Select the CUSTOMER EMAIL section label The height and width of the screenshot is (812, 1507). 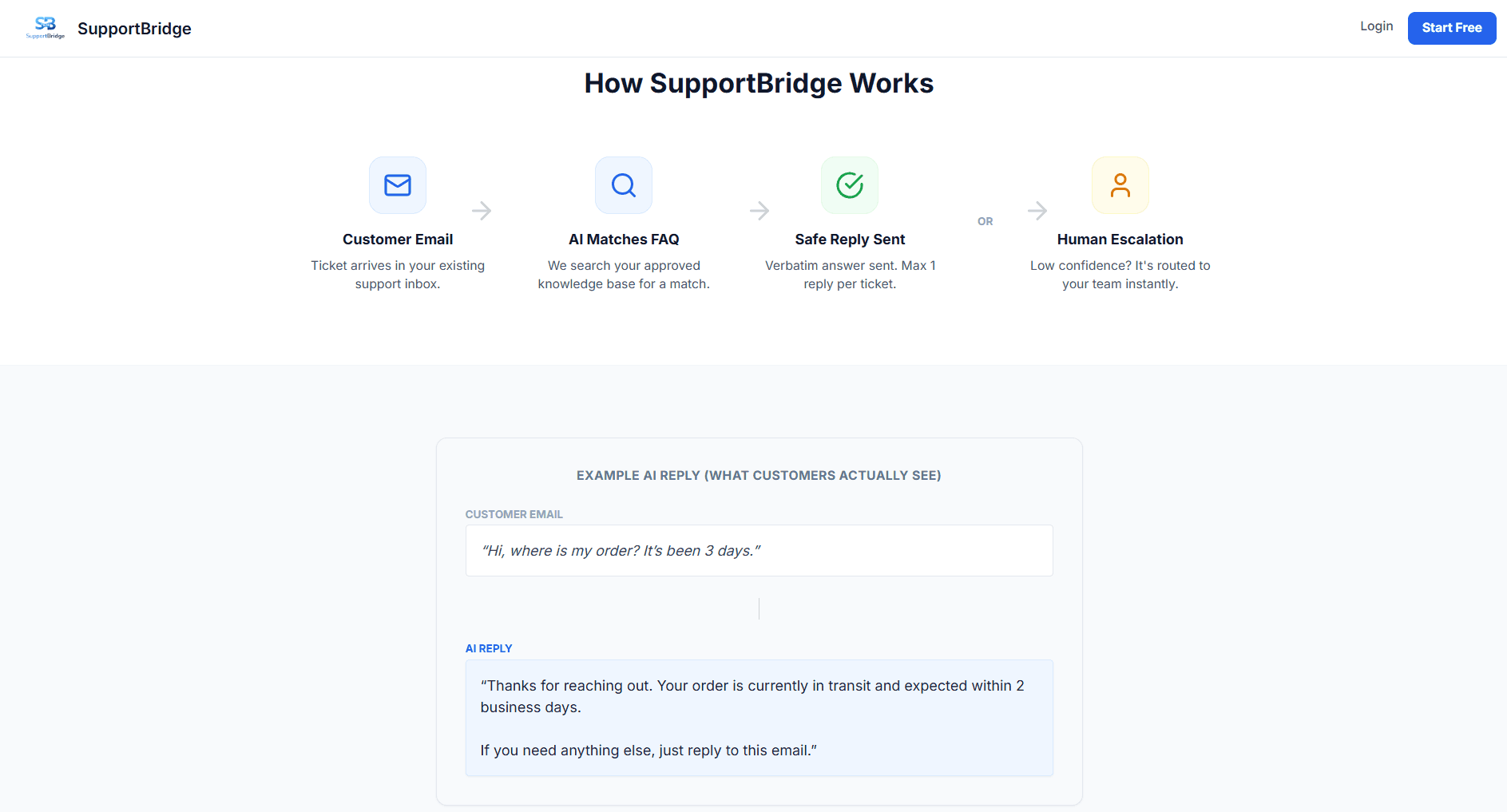pos(514,514)
